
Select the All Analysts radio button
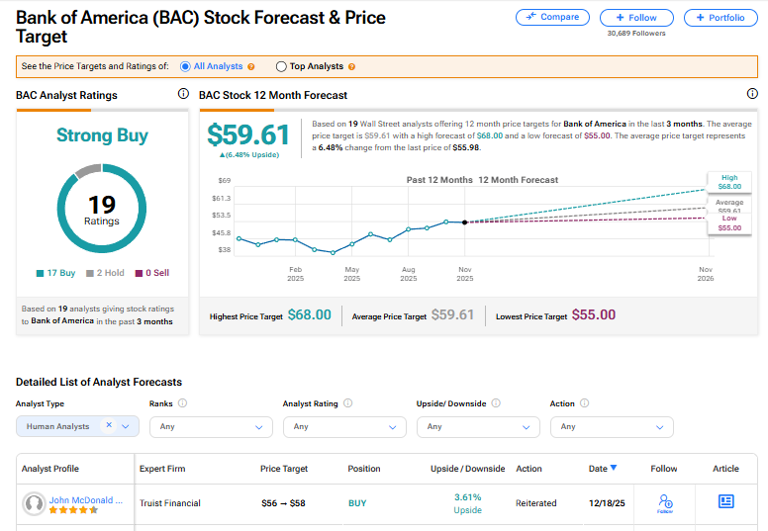click(186, 67)
